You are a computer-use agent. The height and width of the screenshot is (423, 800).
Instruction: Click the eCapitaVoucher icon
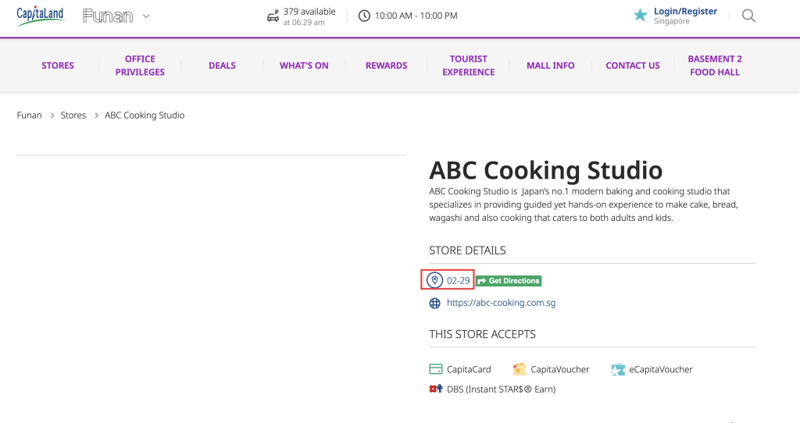pos(618,369)
